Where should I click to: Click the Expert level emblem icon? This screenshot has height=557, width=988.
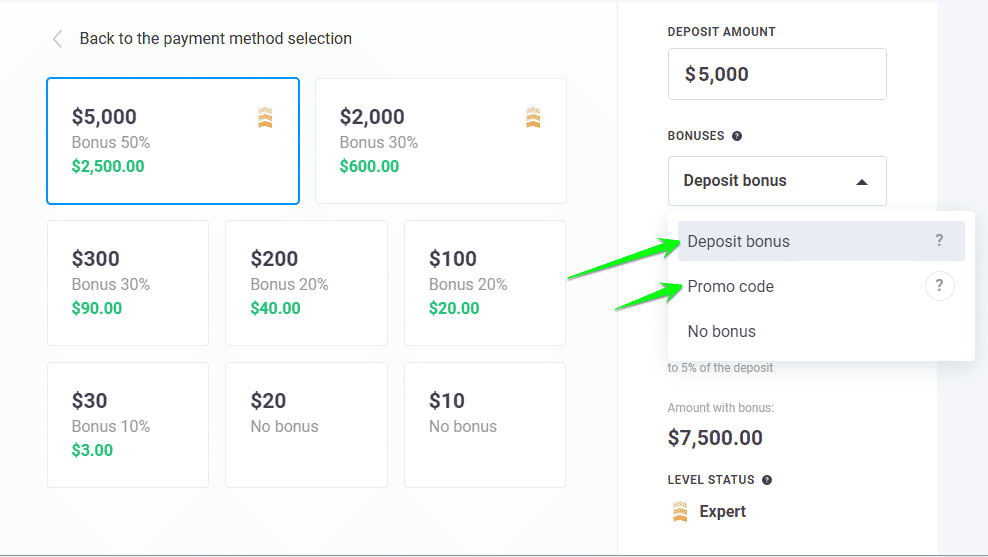pyautogui.click(x=681, y=512)
